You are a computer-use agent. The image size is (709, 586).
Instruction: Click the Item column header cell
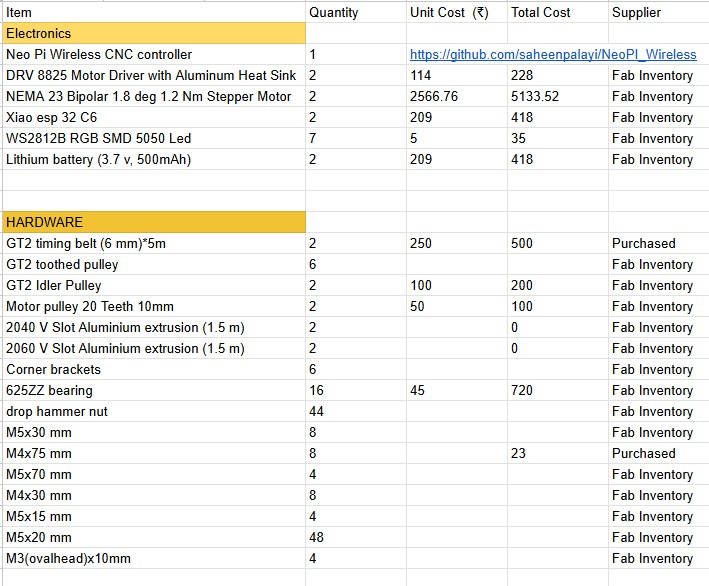(154, 12)
